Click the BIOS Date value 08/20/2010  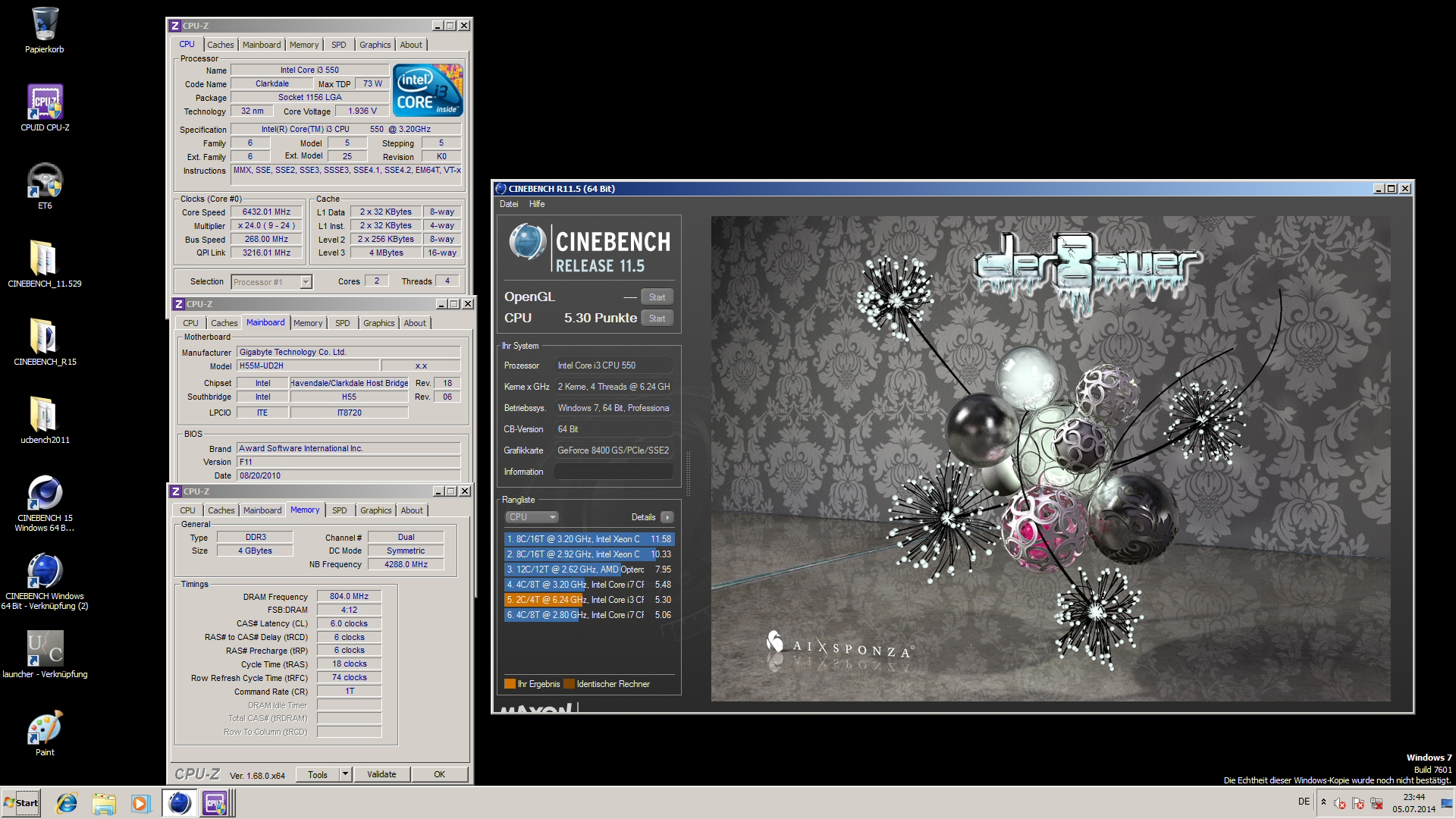tap(349, 476)
